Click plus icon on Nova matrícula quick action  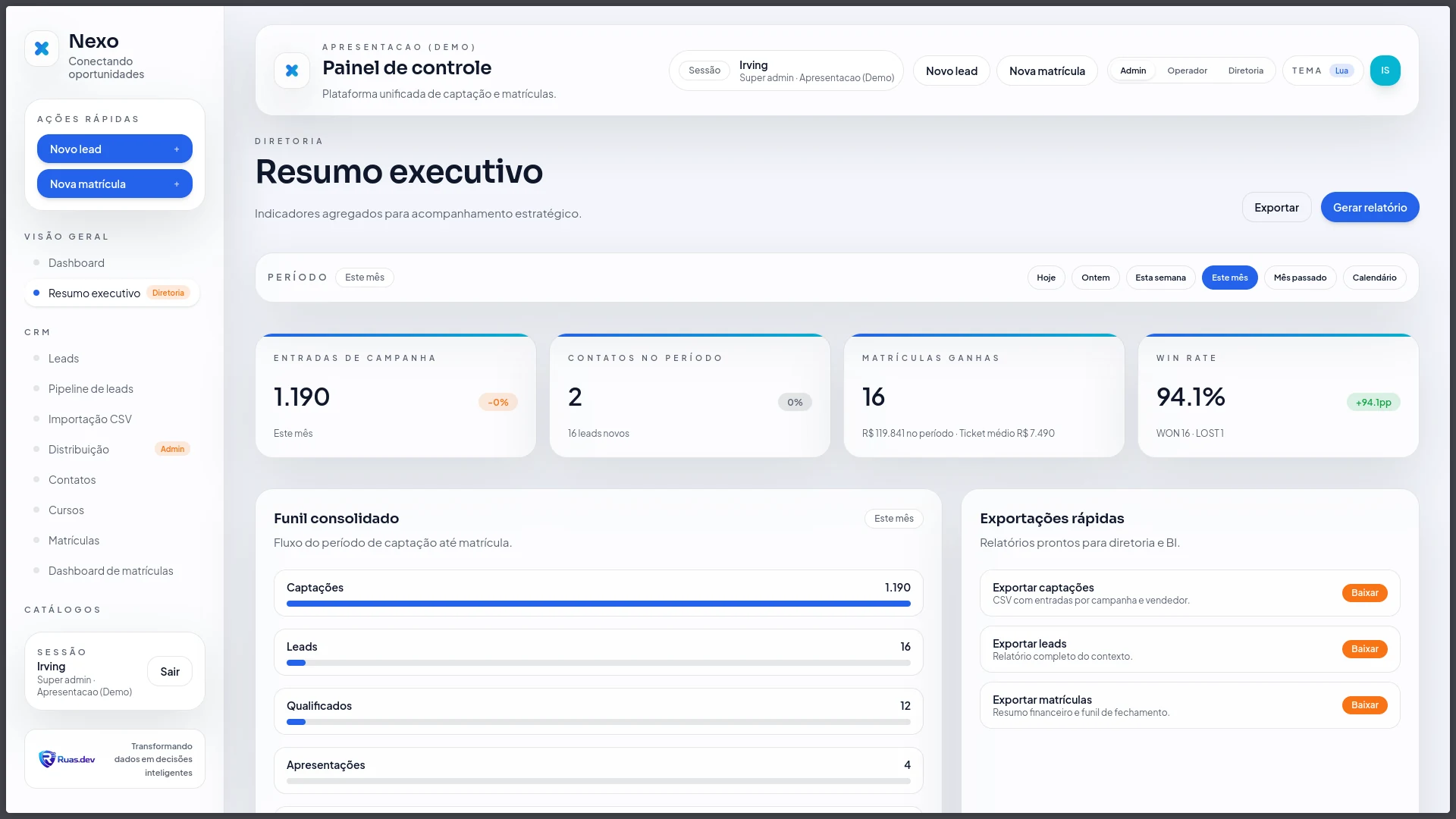tap(177, 184)
